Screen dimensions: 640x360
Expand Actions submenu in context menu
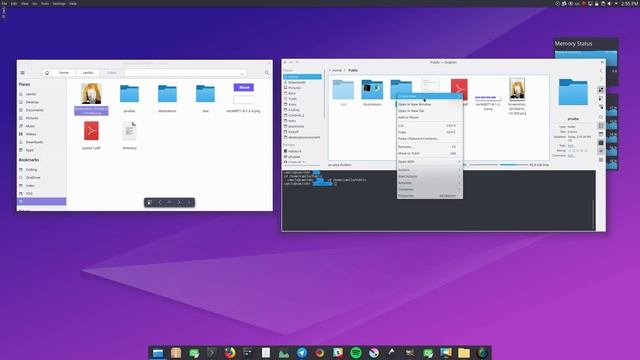(x=429, y=170)
